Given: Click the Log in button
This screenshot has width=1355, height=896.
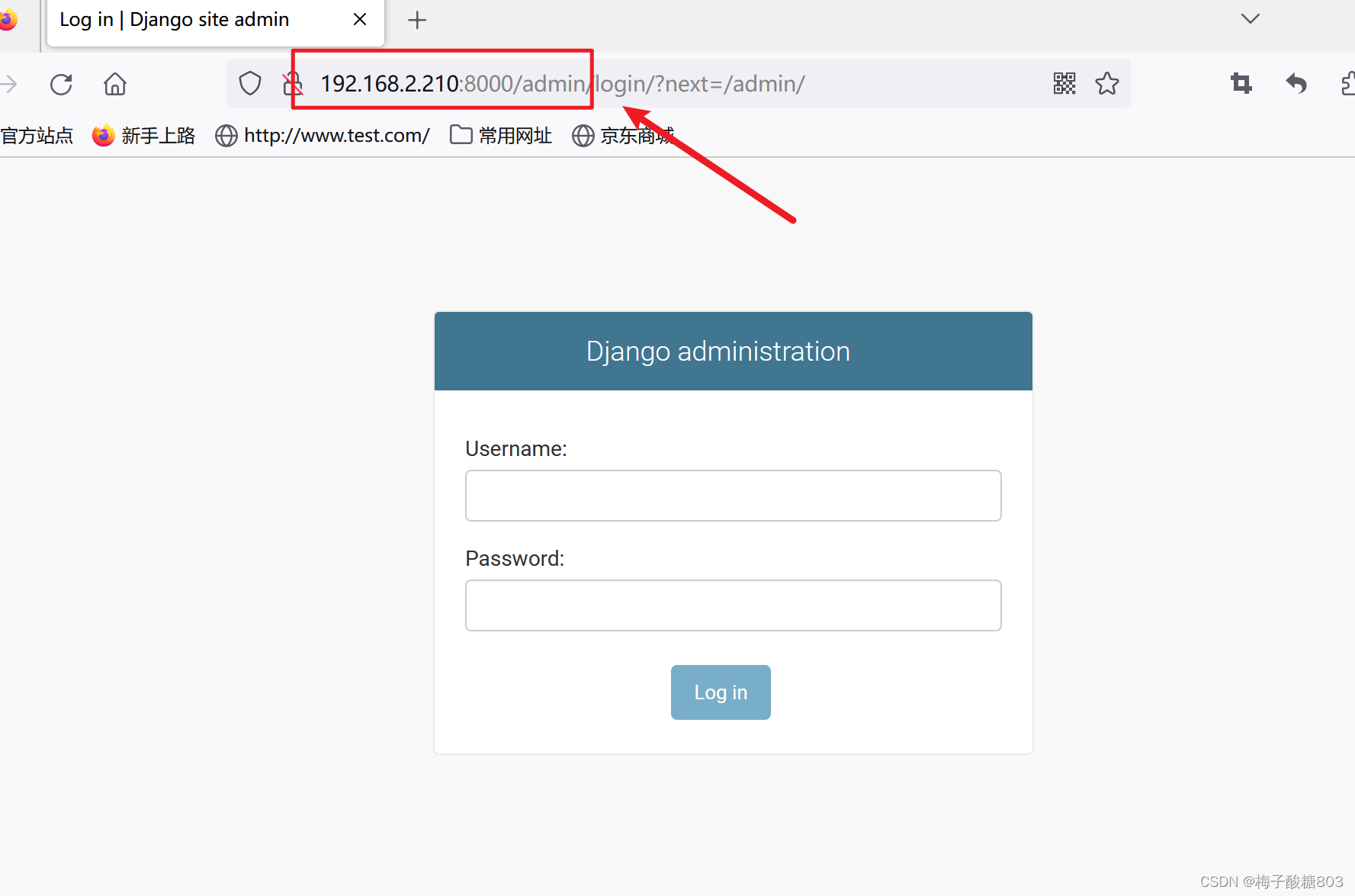Looking at the screenshot, I should click(720, 692).
